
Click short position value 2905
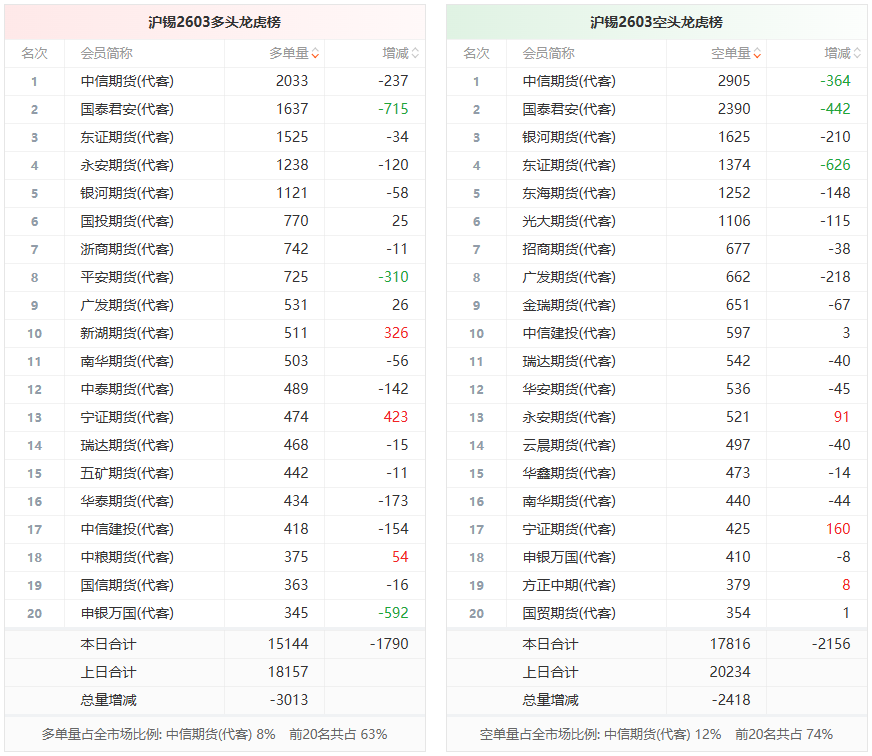point(734,81)
